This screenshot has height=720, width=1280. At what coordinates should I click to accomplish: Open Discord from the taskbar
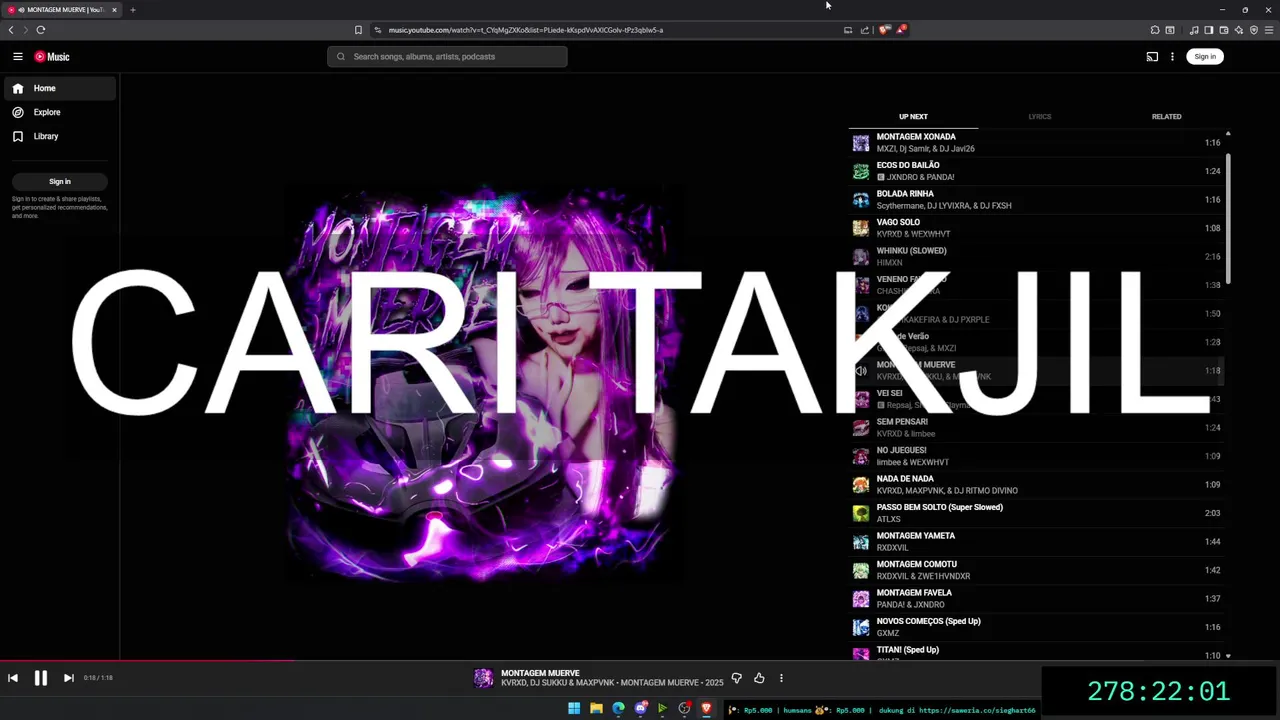click(641, 709)
